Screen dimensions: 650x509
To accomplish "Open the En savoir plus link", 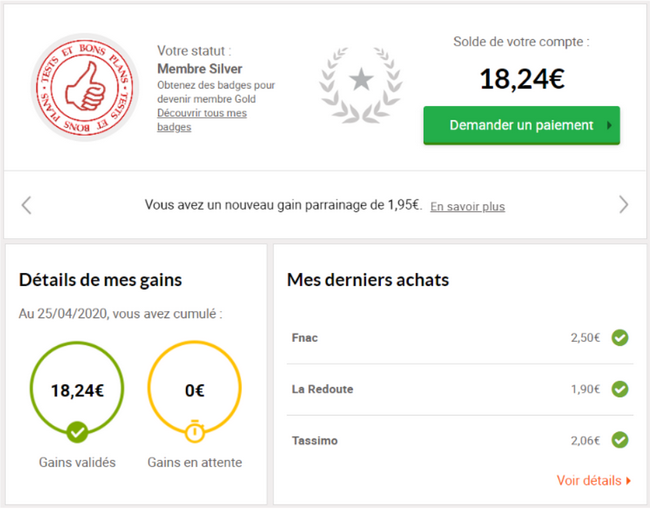I will coord(467,206).
